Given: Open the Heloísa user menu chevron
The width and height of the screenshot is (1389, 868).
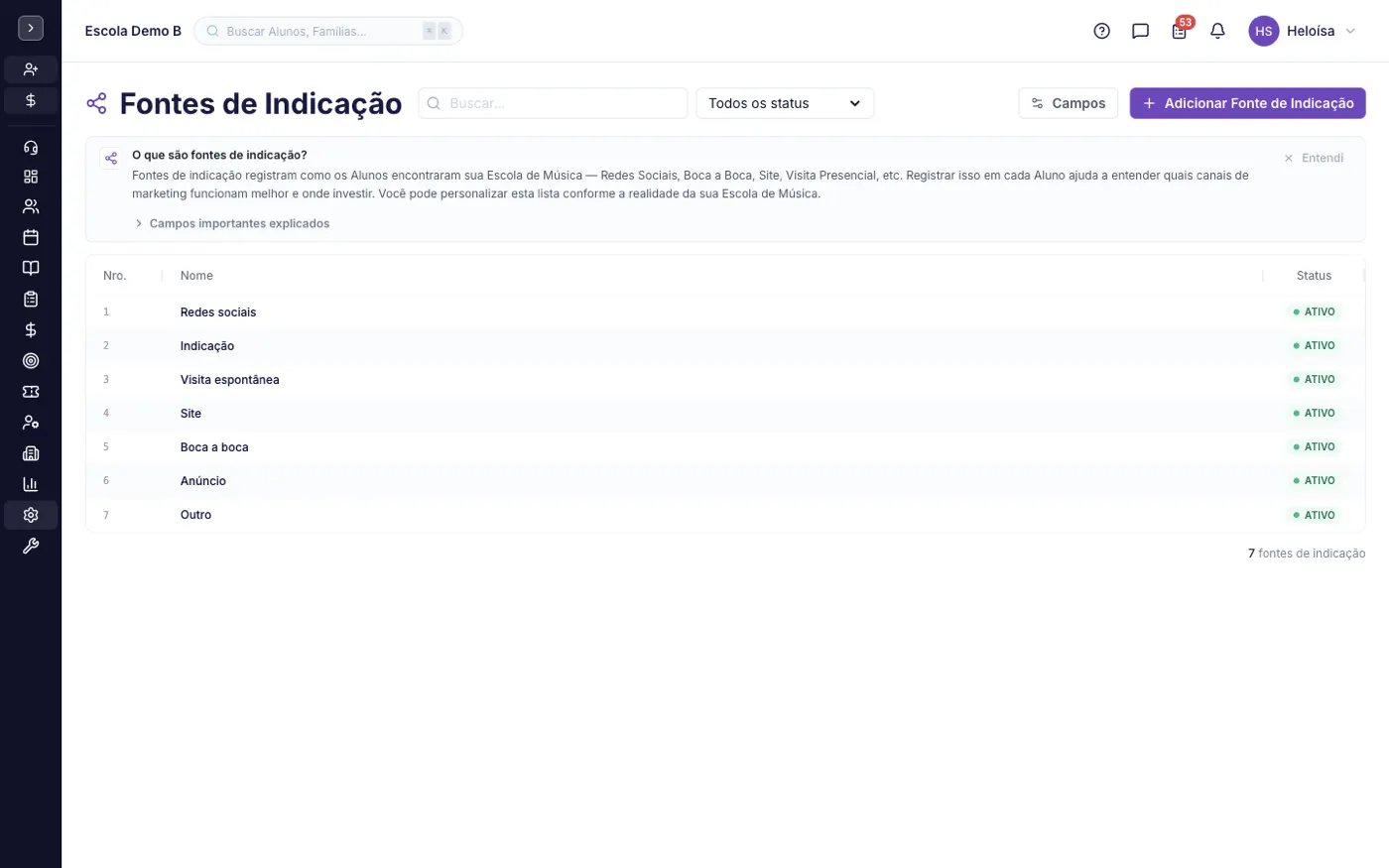Looking at the screenshot, I should [1350, 31].
